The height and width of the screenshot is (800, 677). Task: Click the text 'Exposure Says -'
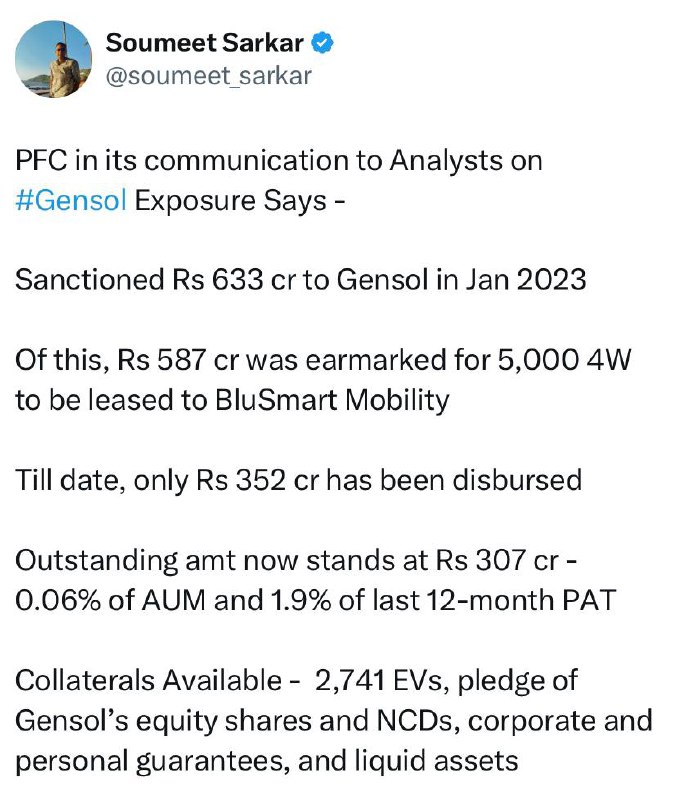point(240,201)
